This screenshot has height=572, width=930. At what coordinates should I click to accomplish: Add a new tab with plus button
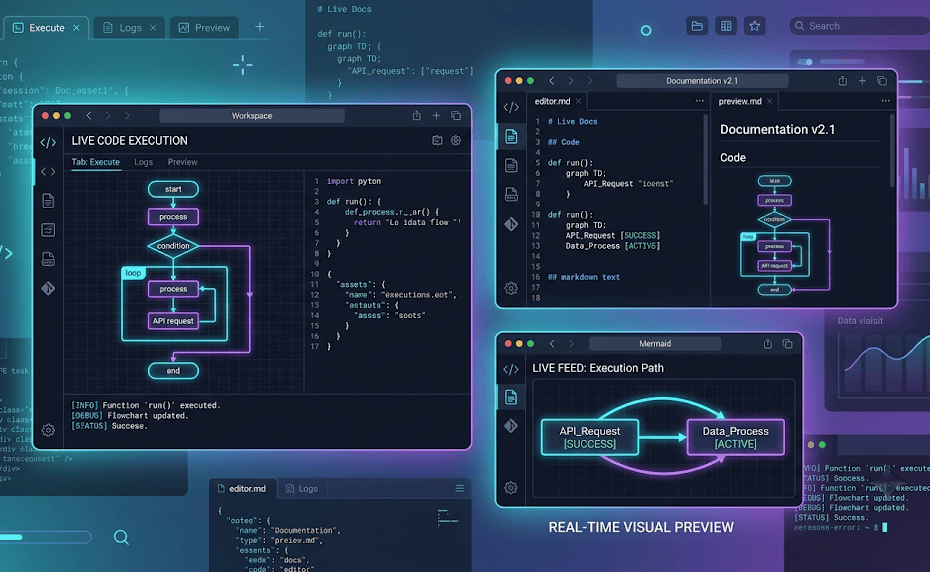[x=259, y=27]
